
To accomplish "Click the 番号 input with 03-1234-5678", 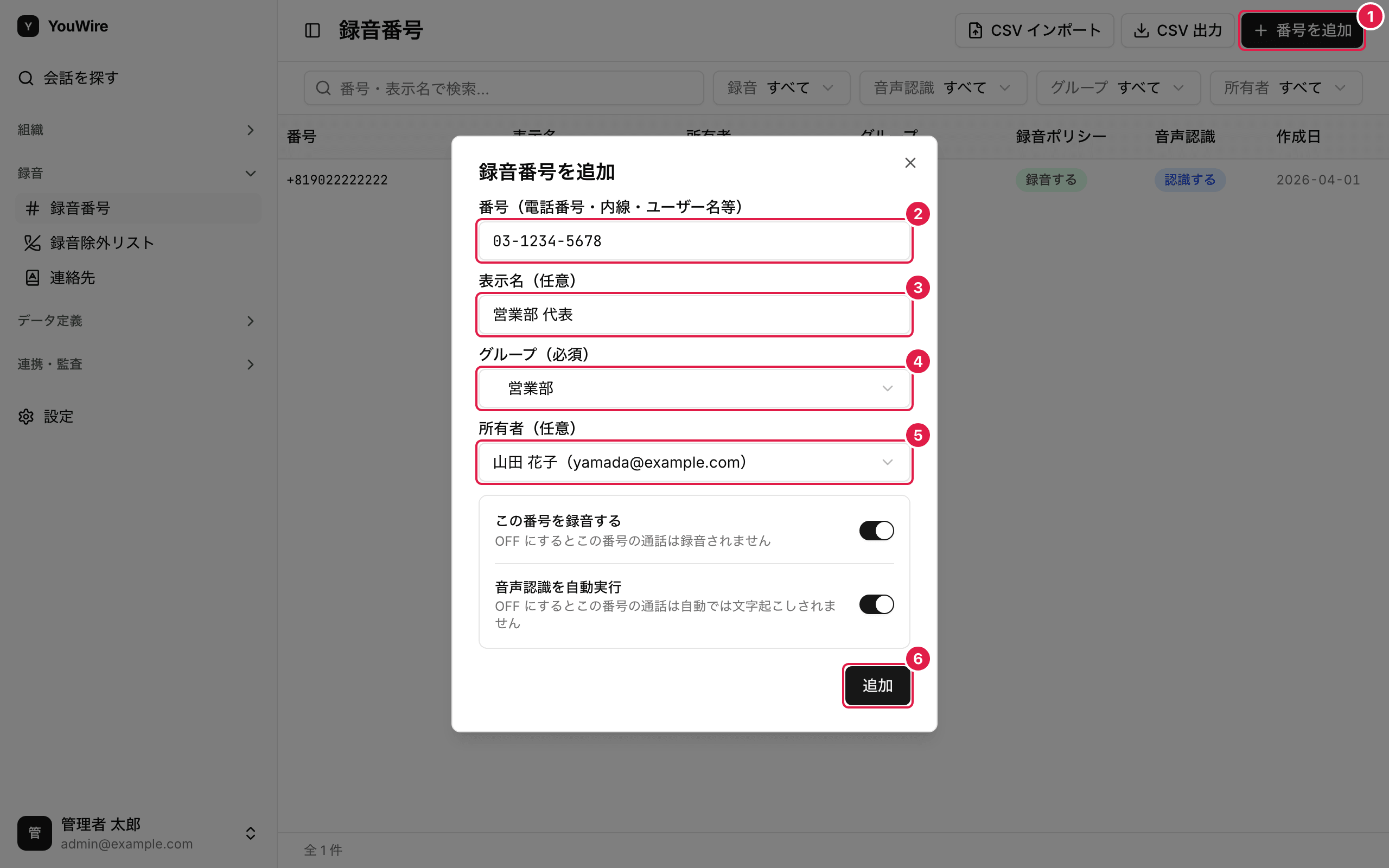I will point(694,241).
